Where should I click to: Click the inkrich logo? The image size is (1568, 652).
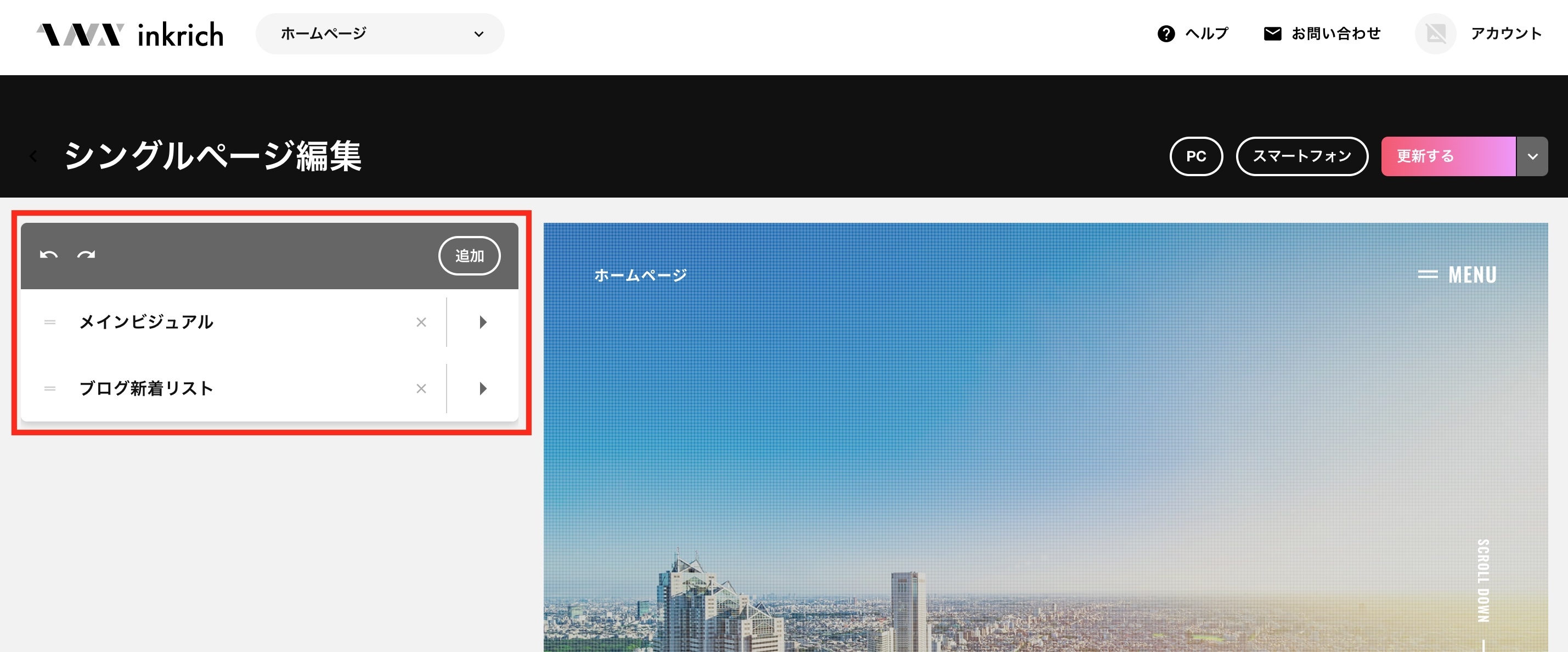pos(129,34)
